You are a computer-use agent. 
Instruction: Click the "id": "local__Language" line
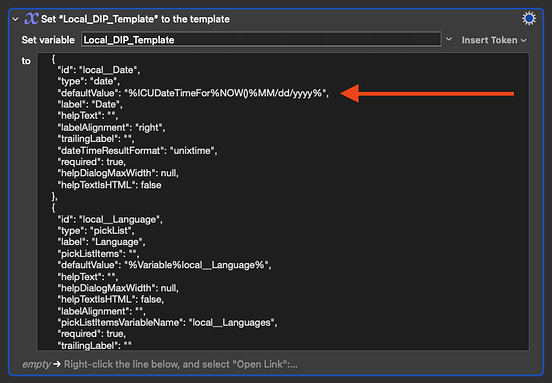pos(110,220)
